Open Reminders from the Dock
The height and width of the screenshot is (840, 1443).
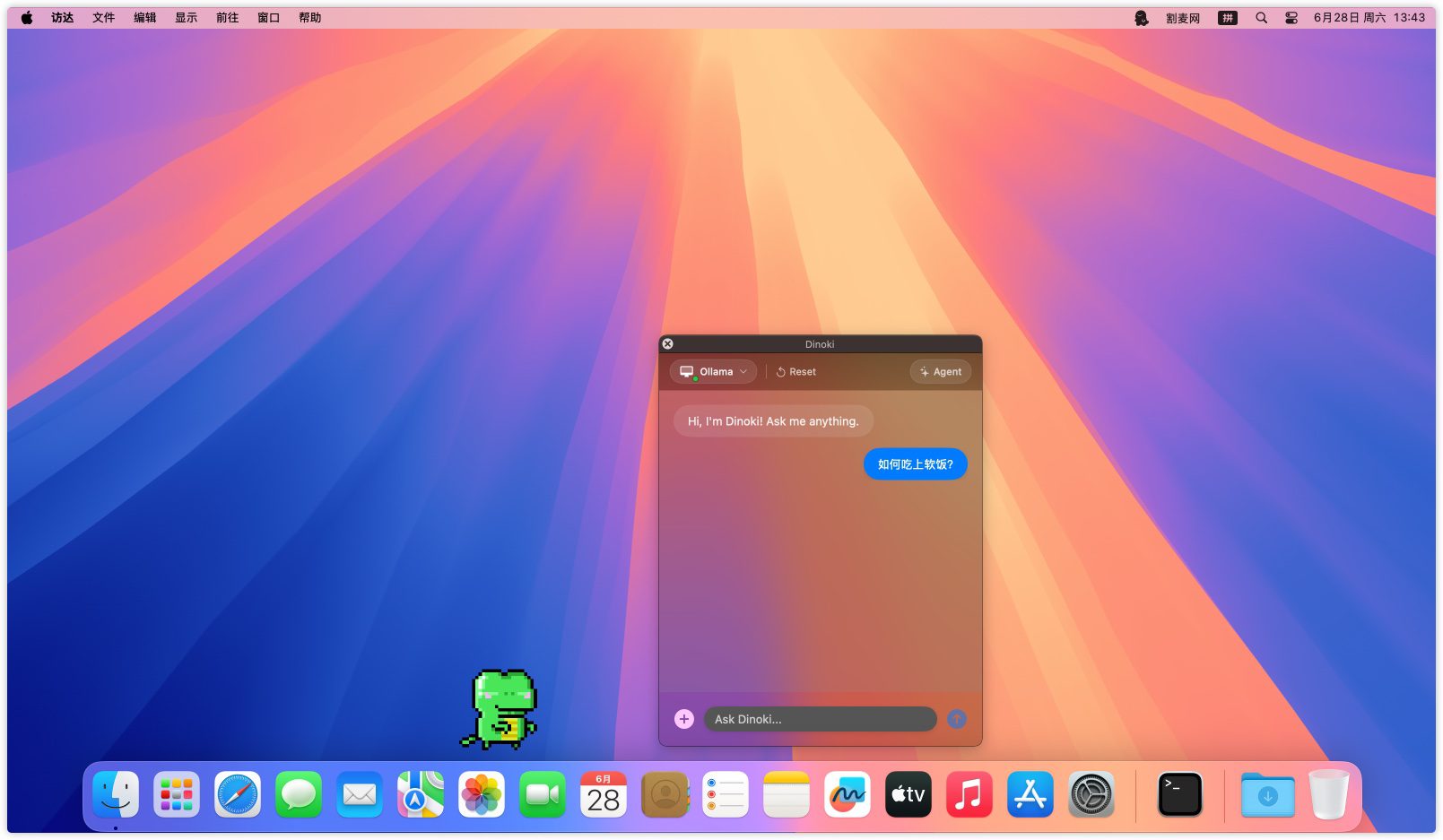(726, 794)
